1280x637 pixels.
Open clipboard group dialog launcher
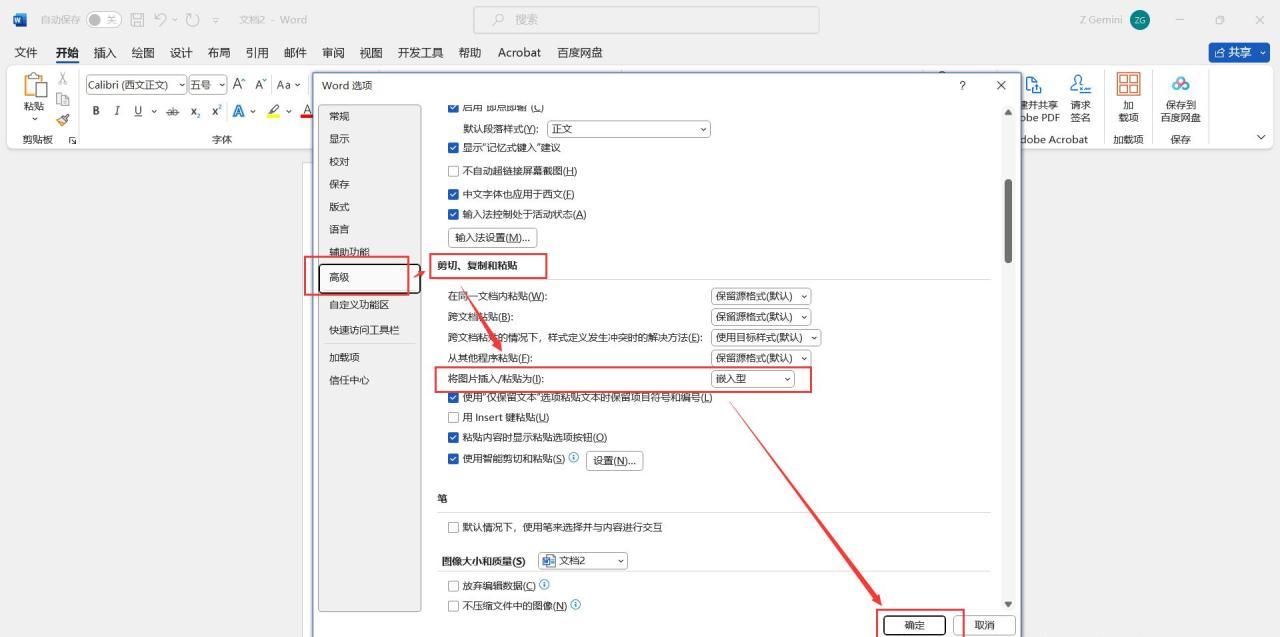coord(72,140)
